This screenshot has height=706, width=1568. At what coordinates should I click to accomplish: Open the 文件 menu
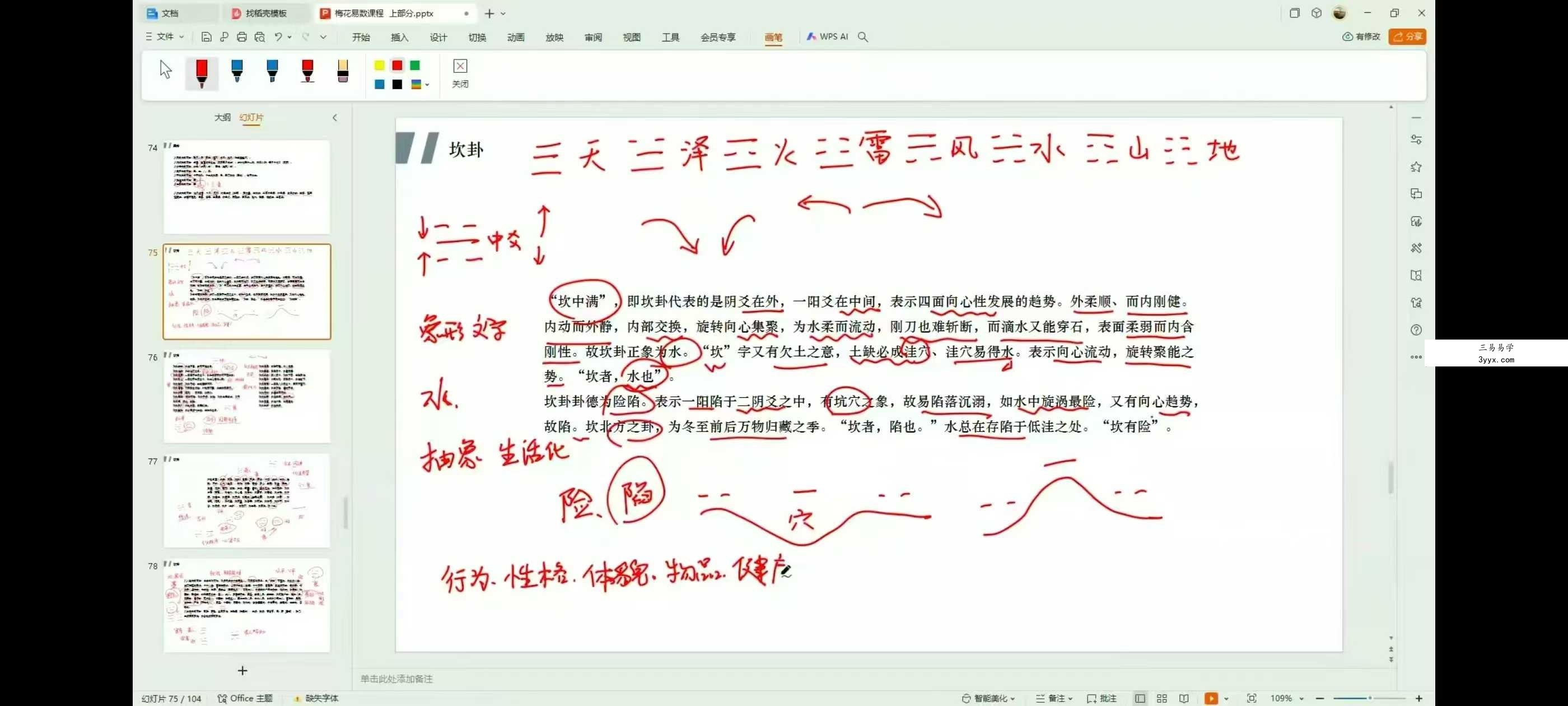pyautogui.click(x=165, y=36)
